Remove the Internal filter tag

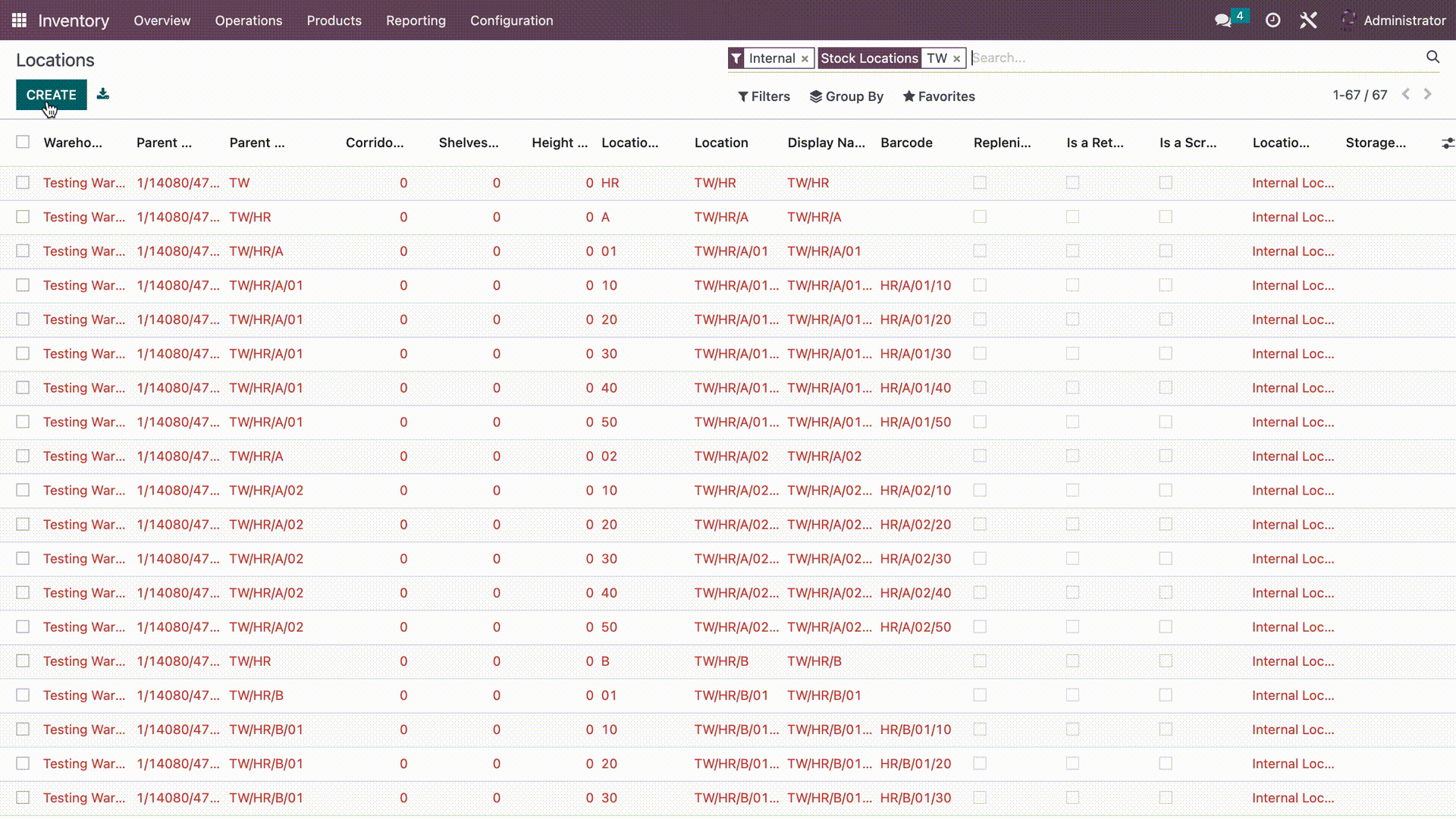tap(806, 58)
